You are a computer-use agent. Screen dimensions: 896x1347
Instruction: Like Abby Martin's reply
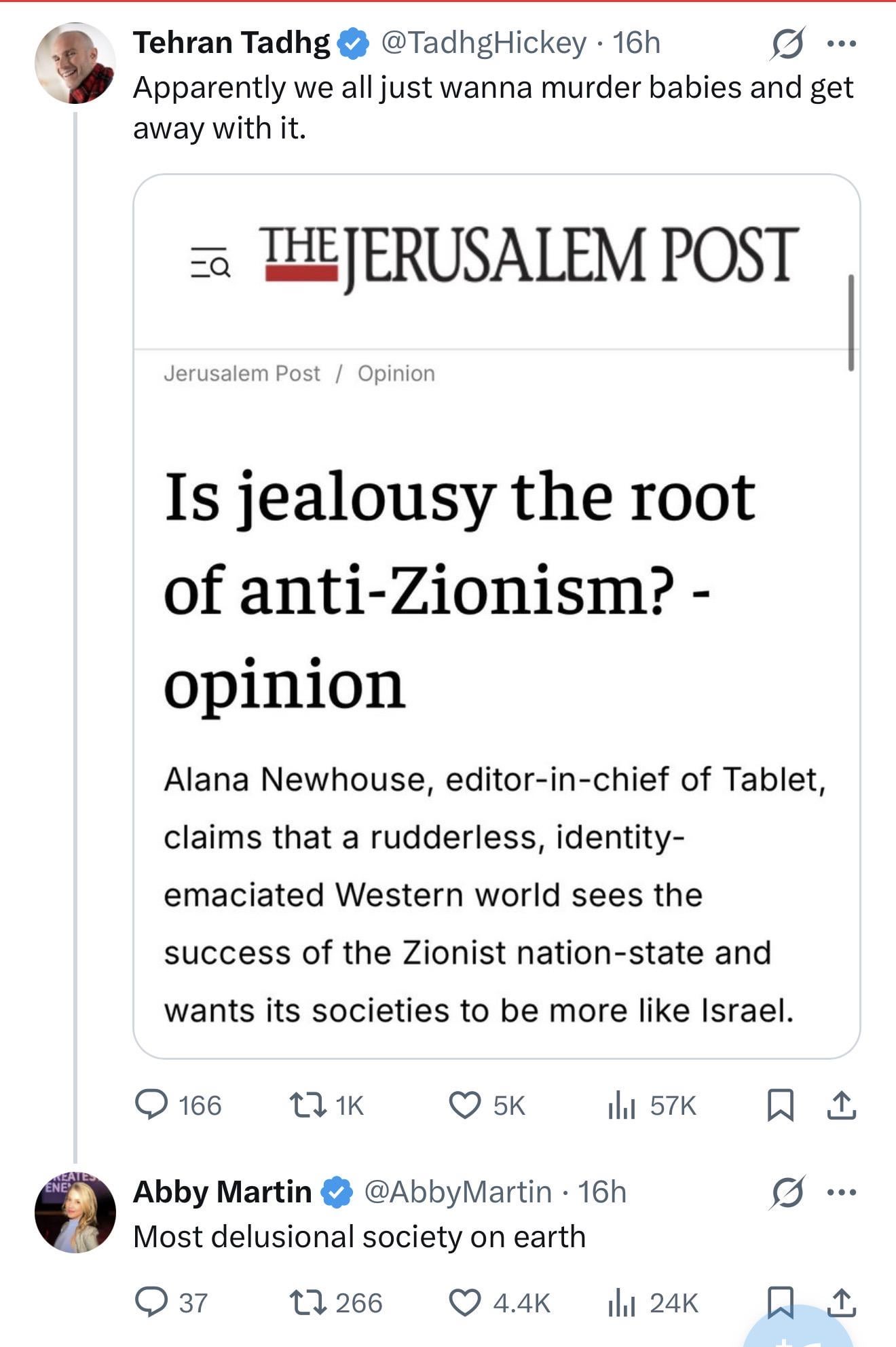(465, 1302)
